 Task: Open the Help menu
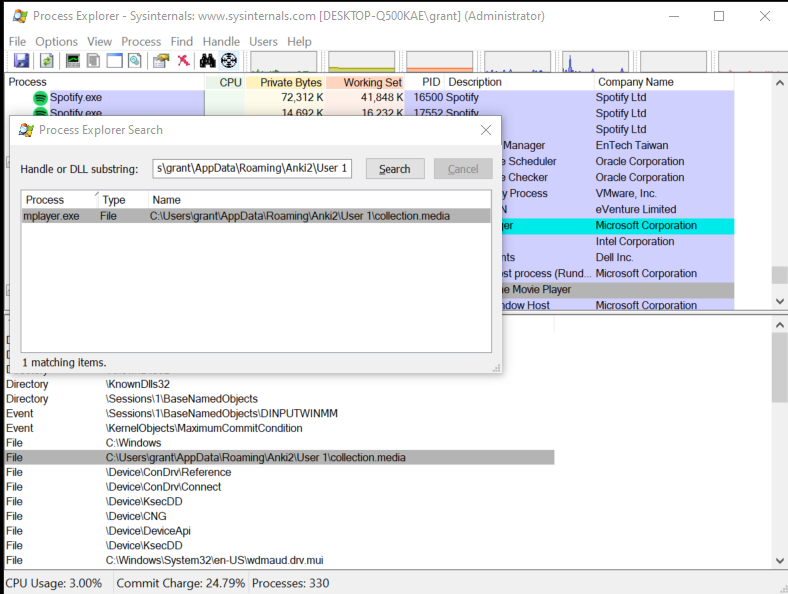coord(299,42)
